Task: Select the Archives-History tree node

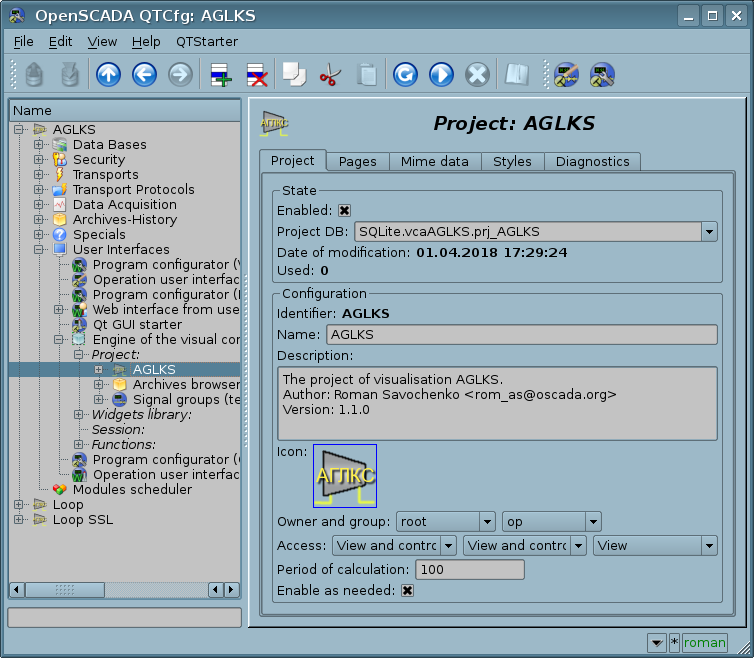Action: pos(125,219)
